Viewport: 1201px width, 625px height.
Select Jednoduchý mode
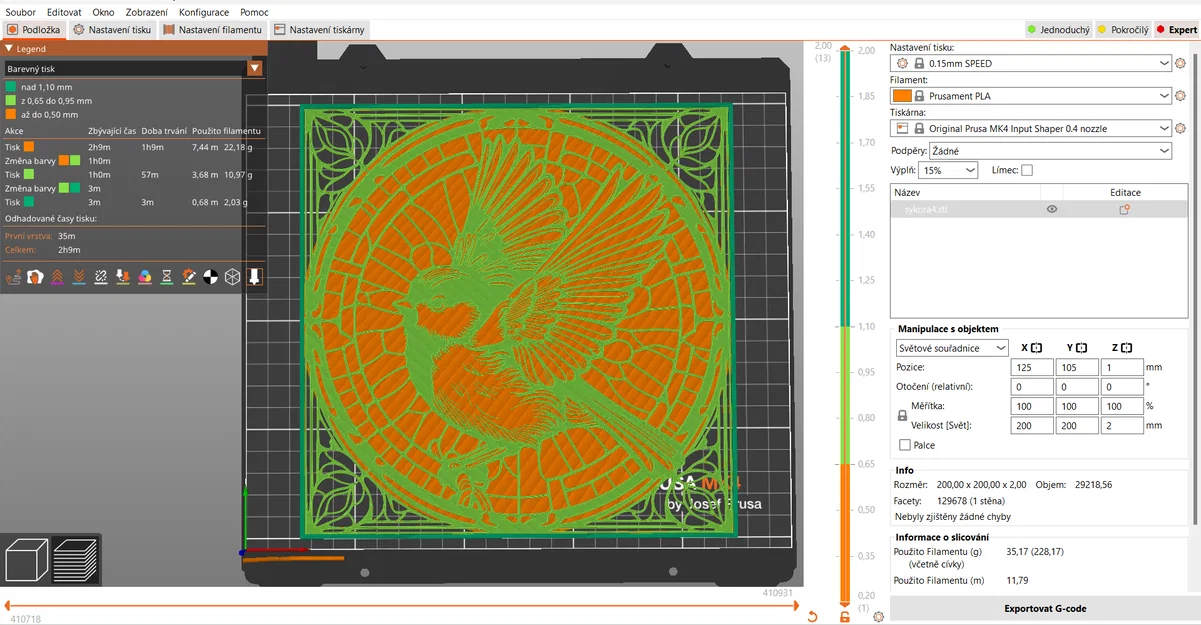[1058, 30]
